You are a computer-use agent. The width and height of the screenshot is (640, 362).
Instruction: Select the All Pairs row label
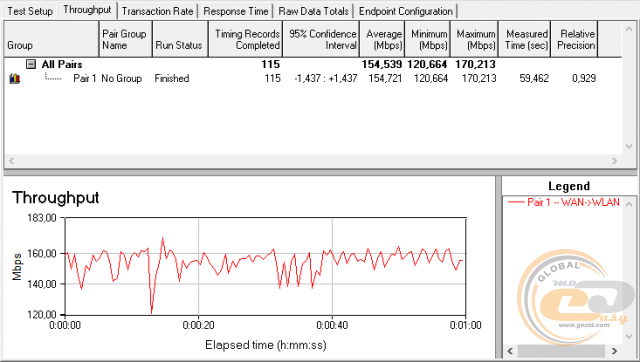click(x=62, y=64)
